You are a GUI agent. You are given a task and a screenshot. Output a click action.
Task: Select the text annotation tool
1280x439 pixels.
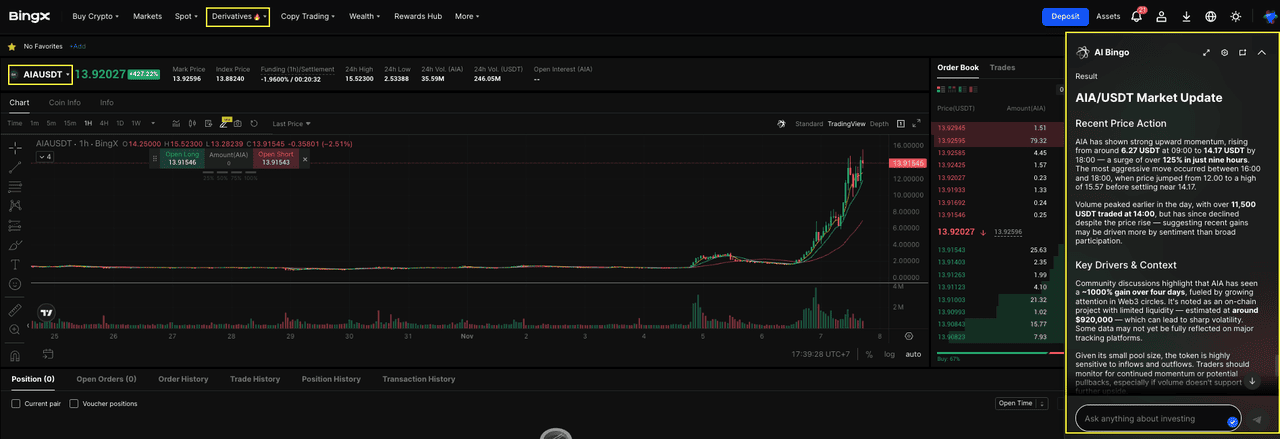15,265
